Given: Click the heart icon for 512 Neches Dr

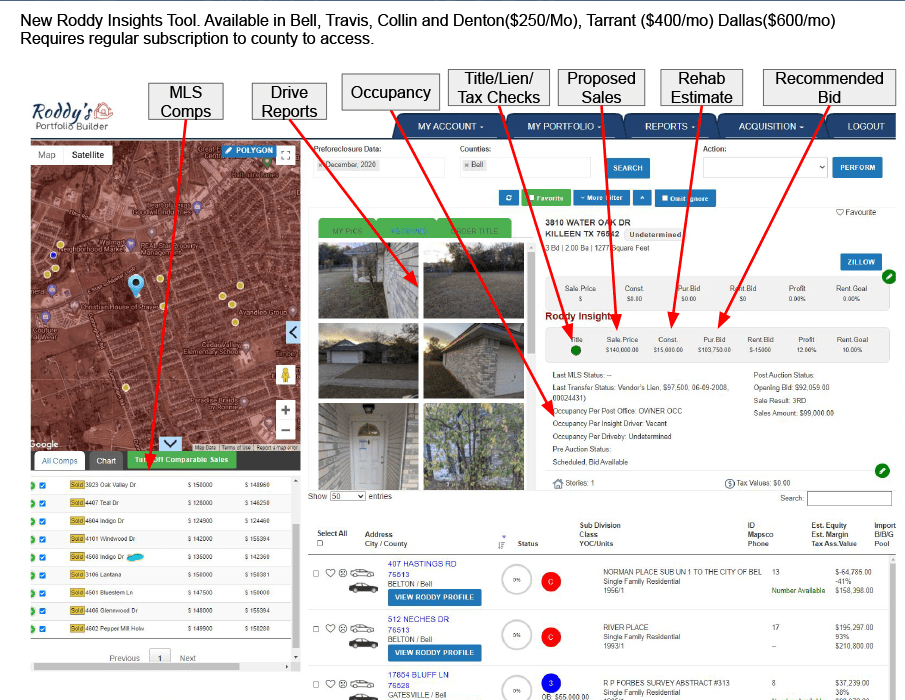Looking at the screenshot, I should [330, 628].
